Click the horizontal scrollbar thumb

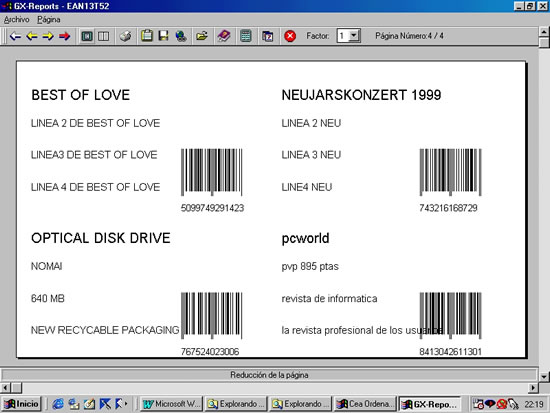point(16,388)
